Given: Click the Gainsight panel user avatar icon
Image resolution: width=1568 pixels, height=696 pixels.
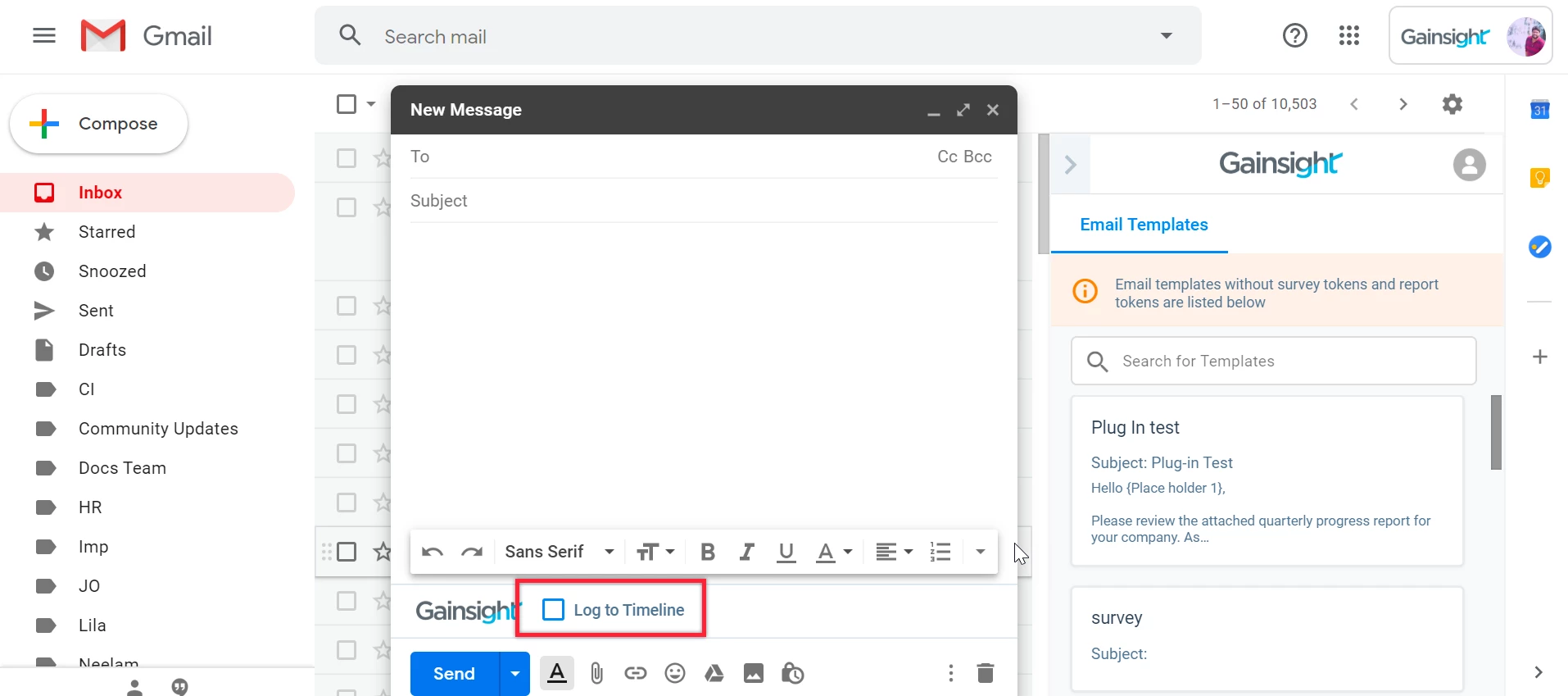Looking at the screenshot, I should pos(1470,165).
